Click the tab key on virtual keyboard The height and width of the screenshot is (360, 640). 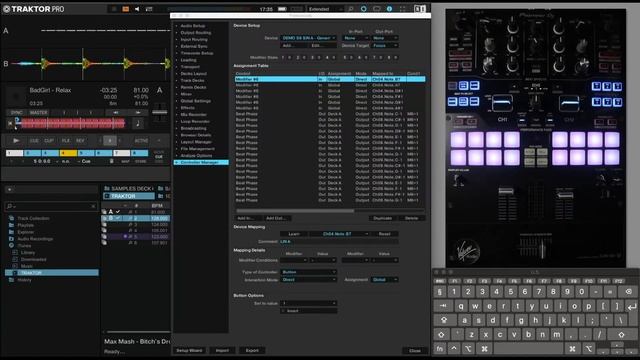tap(443, 306)
